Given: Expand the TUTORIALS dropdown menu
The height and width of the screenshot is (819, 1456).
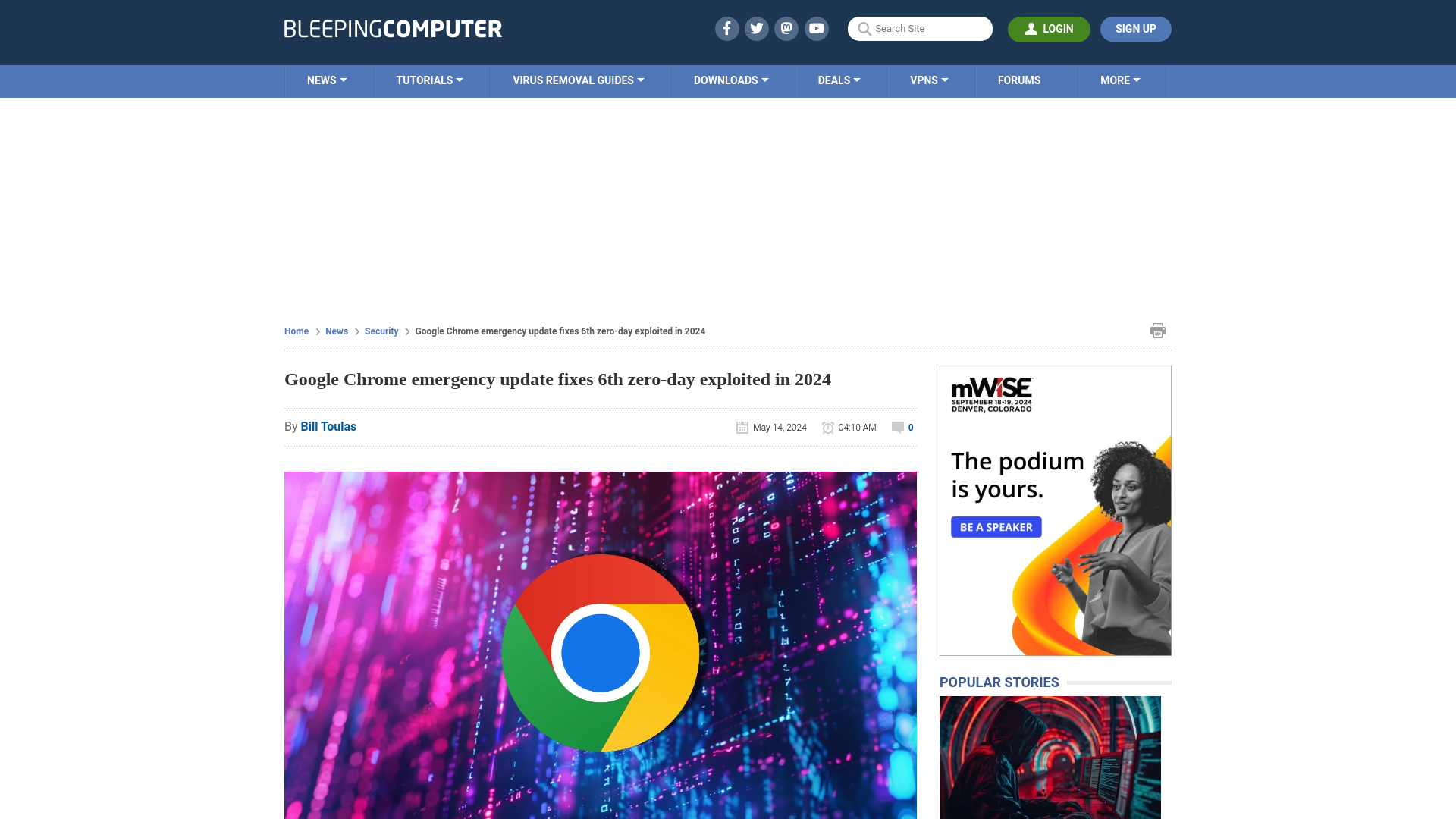Looking at the screenshot, I should tap(429, 80).
